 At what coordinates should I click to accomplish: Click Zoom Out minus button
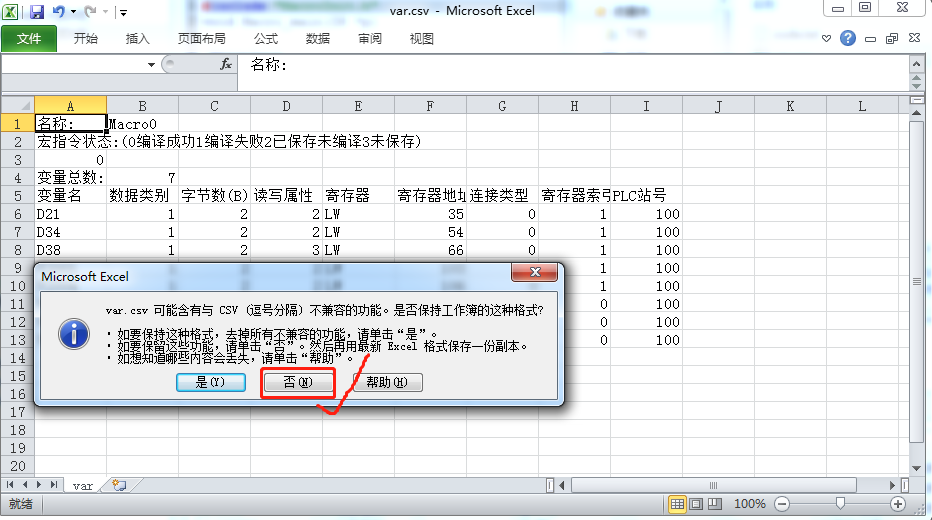click(x=782, y=504)
